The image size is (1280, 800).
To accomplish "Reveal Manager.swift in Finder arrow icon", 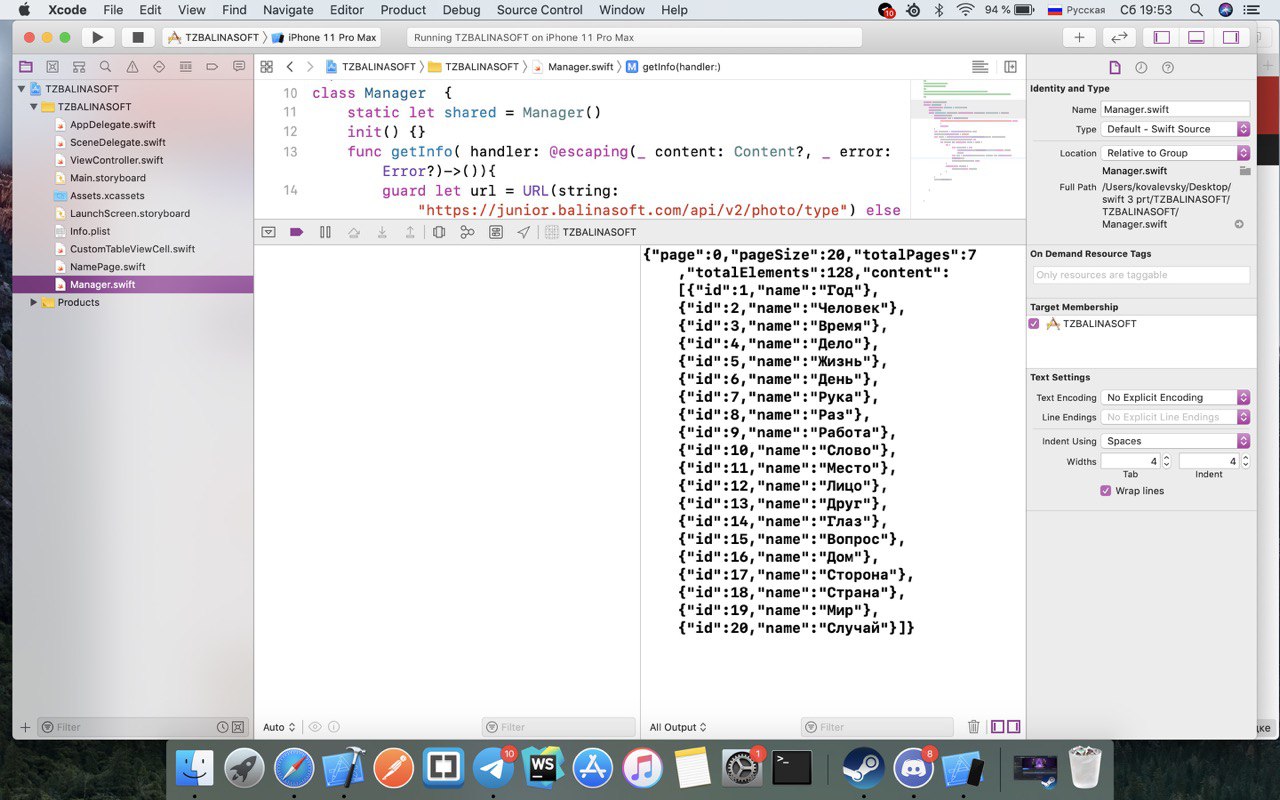I will [1239, 224].
